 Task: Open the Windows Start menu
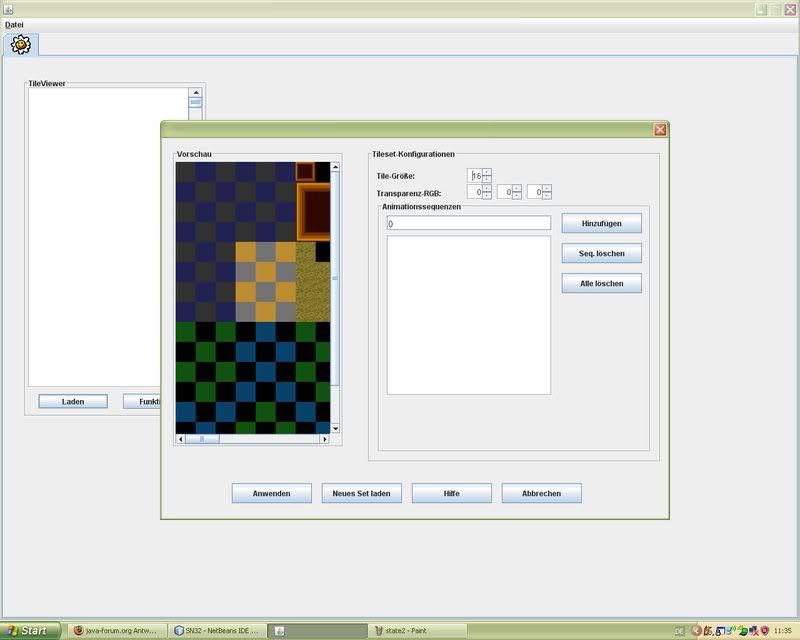coord(30,631)
